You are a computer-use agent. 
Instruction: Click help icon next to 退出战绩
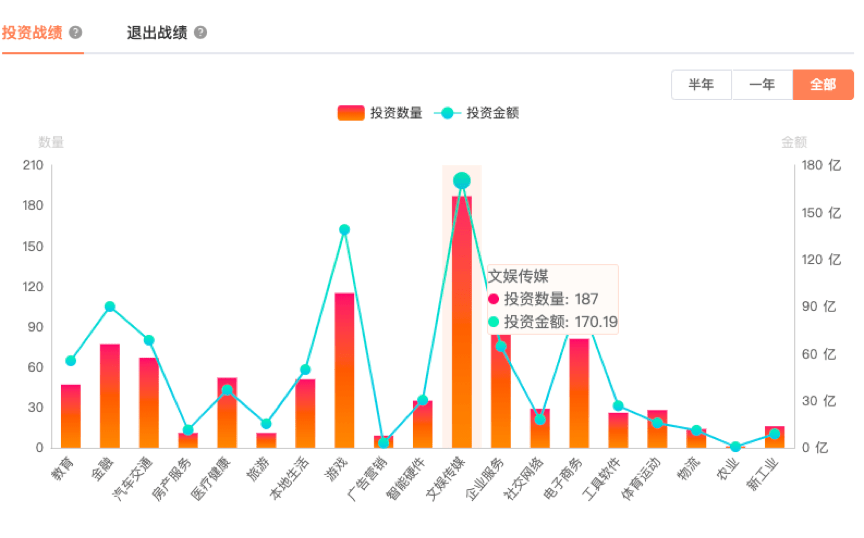pos(200,33)
